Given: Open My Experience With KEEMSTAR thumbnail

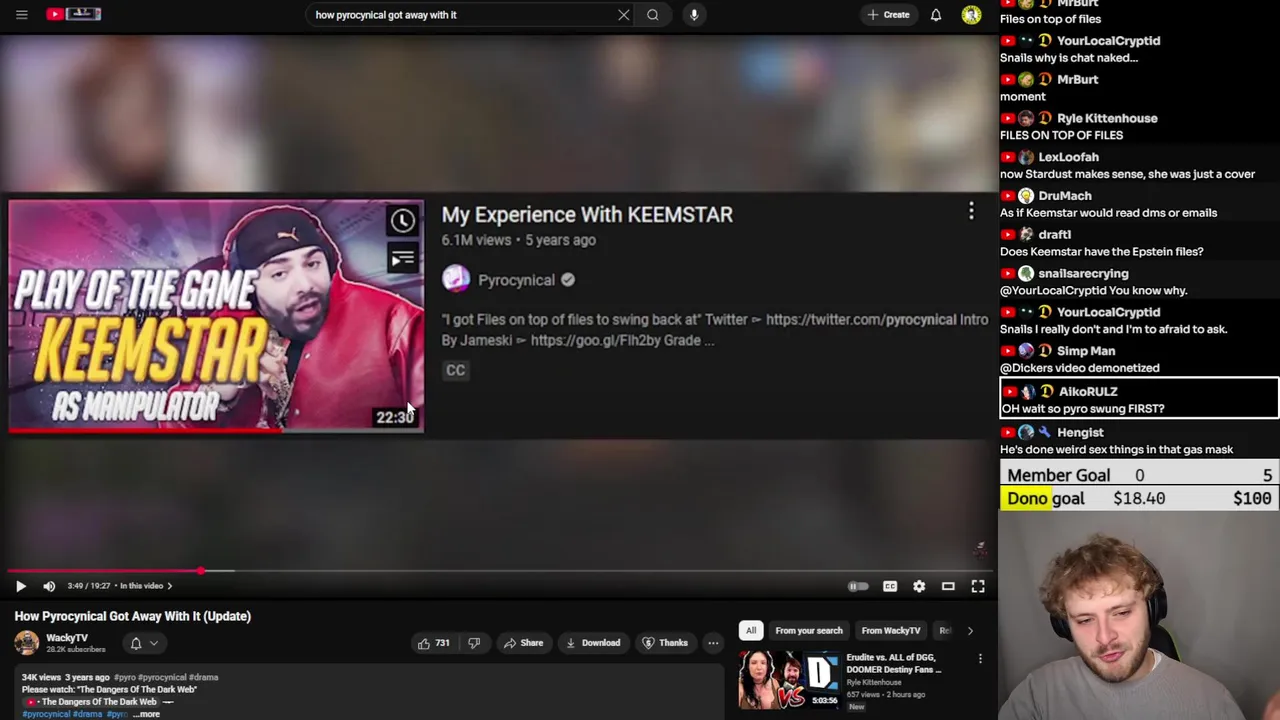Looking at the screenshot, I should [x=216, y=316].
